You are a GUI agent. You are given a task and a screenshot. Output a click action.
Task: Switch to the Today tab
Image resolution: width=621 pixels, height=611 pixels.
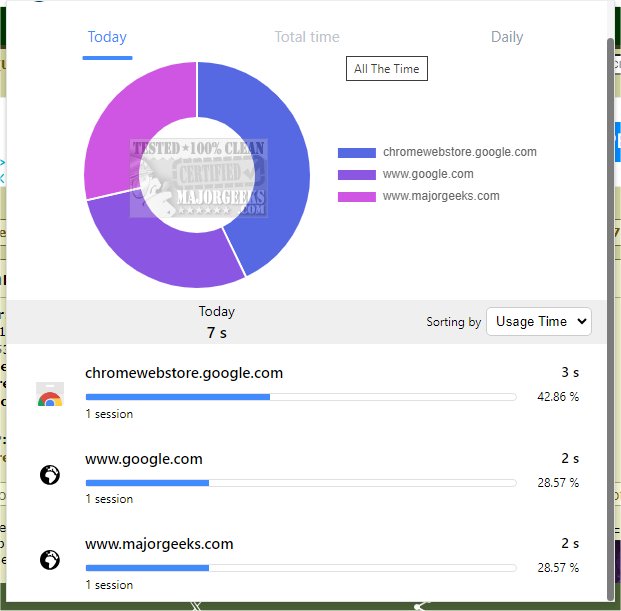tap(107, 37)
